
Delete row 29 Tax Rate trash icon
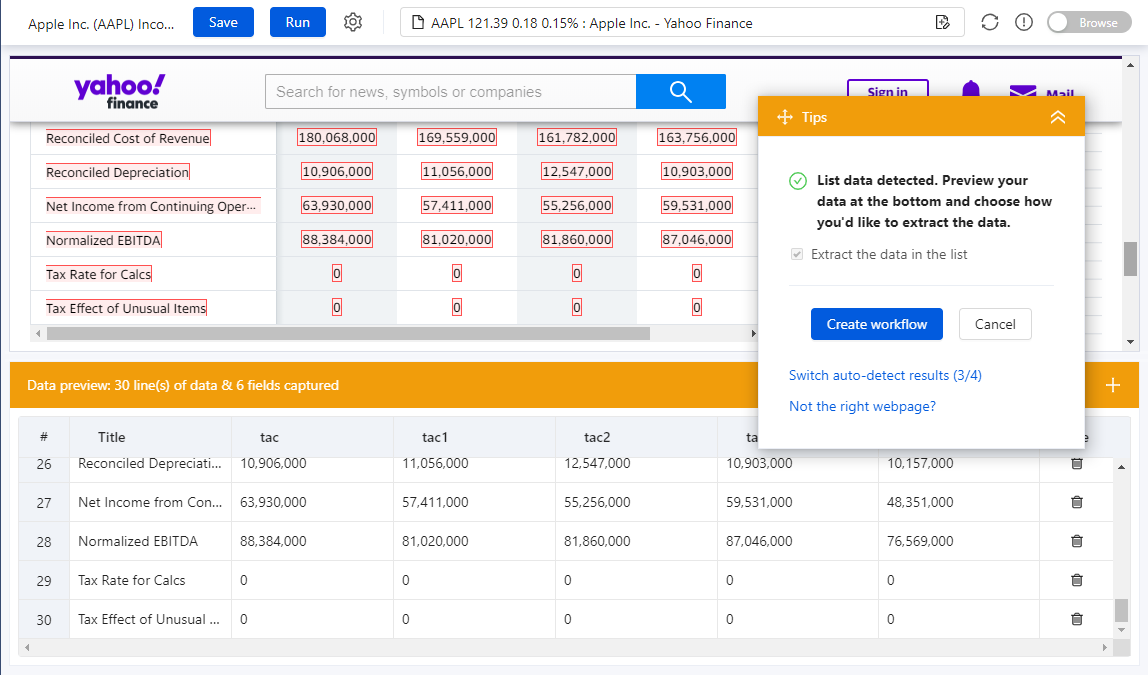pyautogui.click(x=1077, y=580)
